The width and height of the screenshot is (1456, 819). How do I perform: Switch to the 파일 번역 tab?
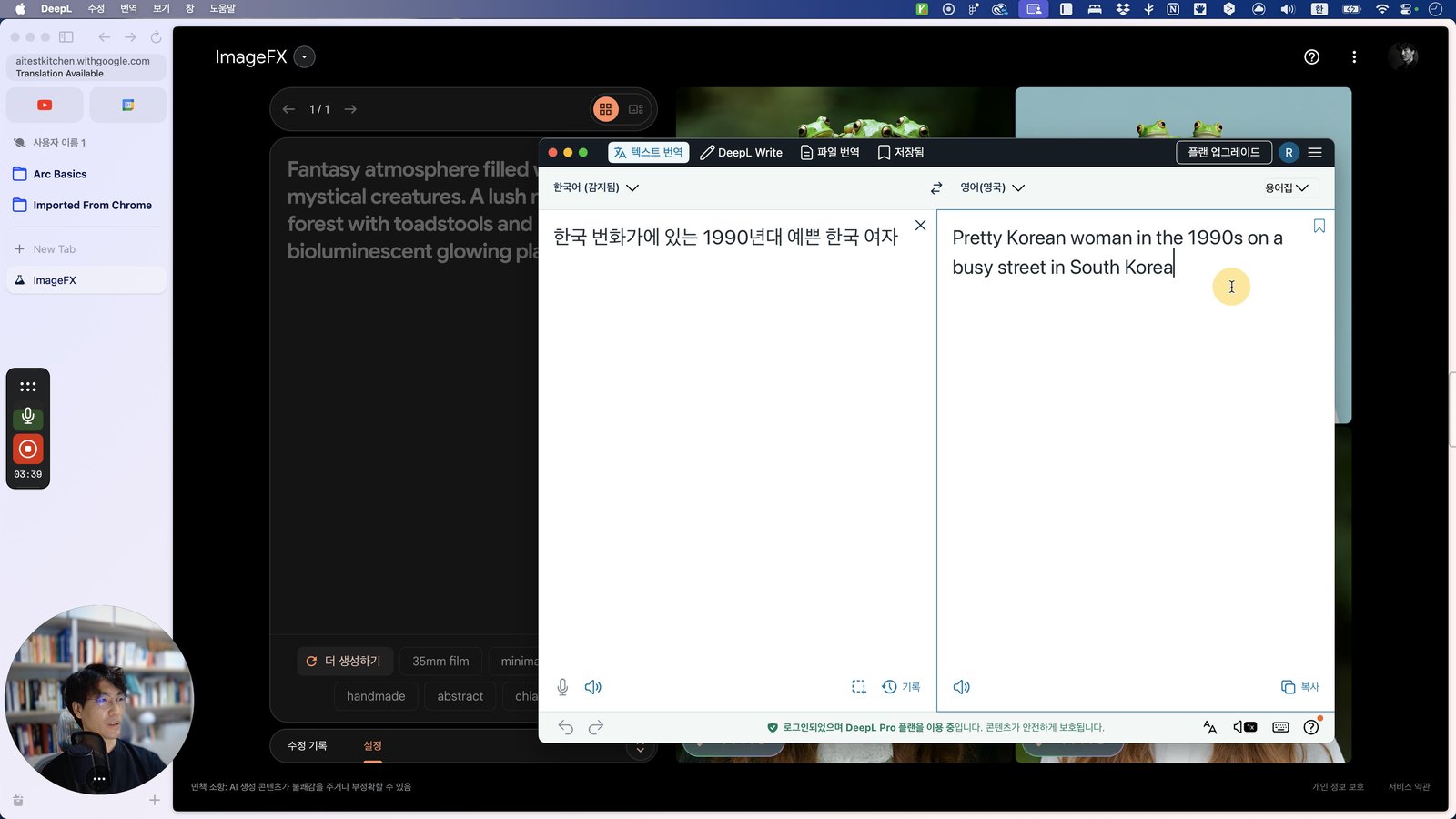coord(830,153)
